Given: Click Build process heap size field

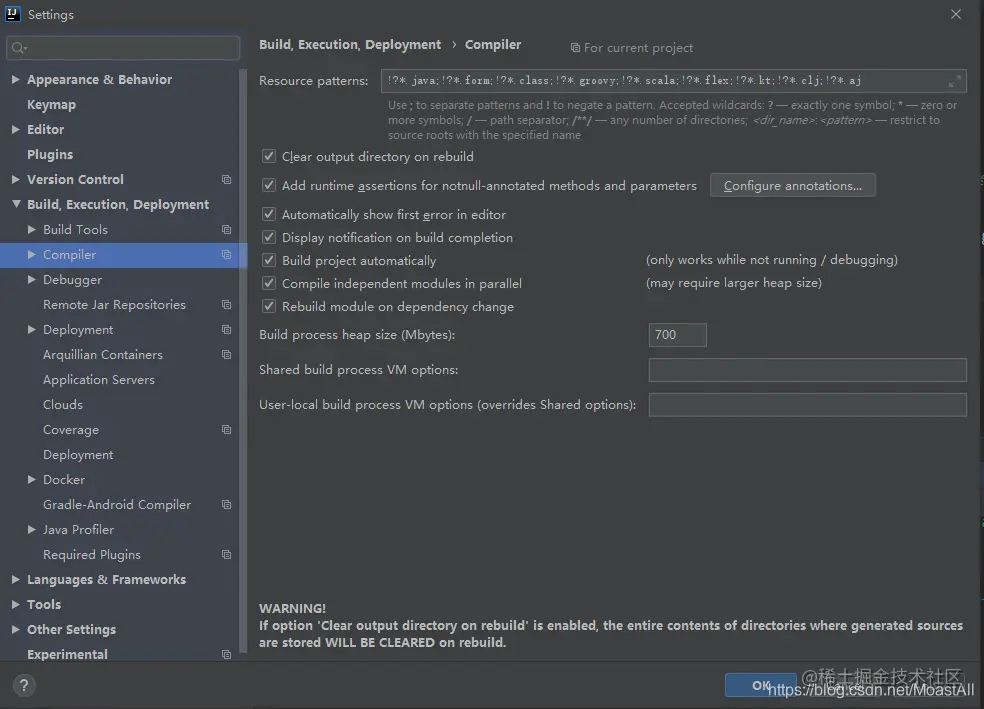Looking at the screenshot, I should (678, 335).
